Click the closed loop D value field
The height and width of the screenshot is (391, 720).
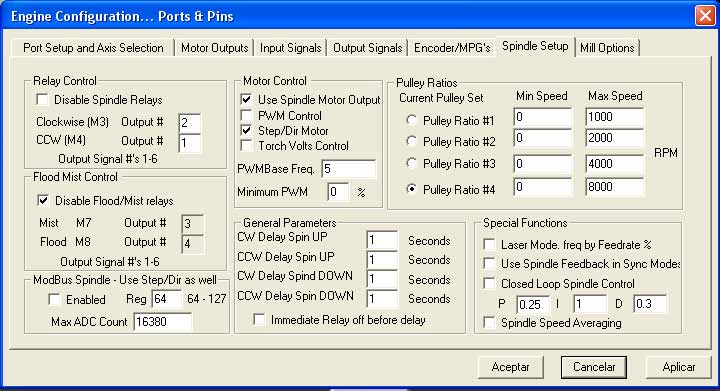click(650, 304)
